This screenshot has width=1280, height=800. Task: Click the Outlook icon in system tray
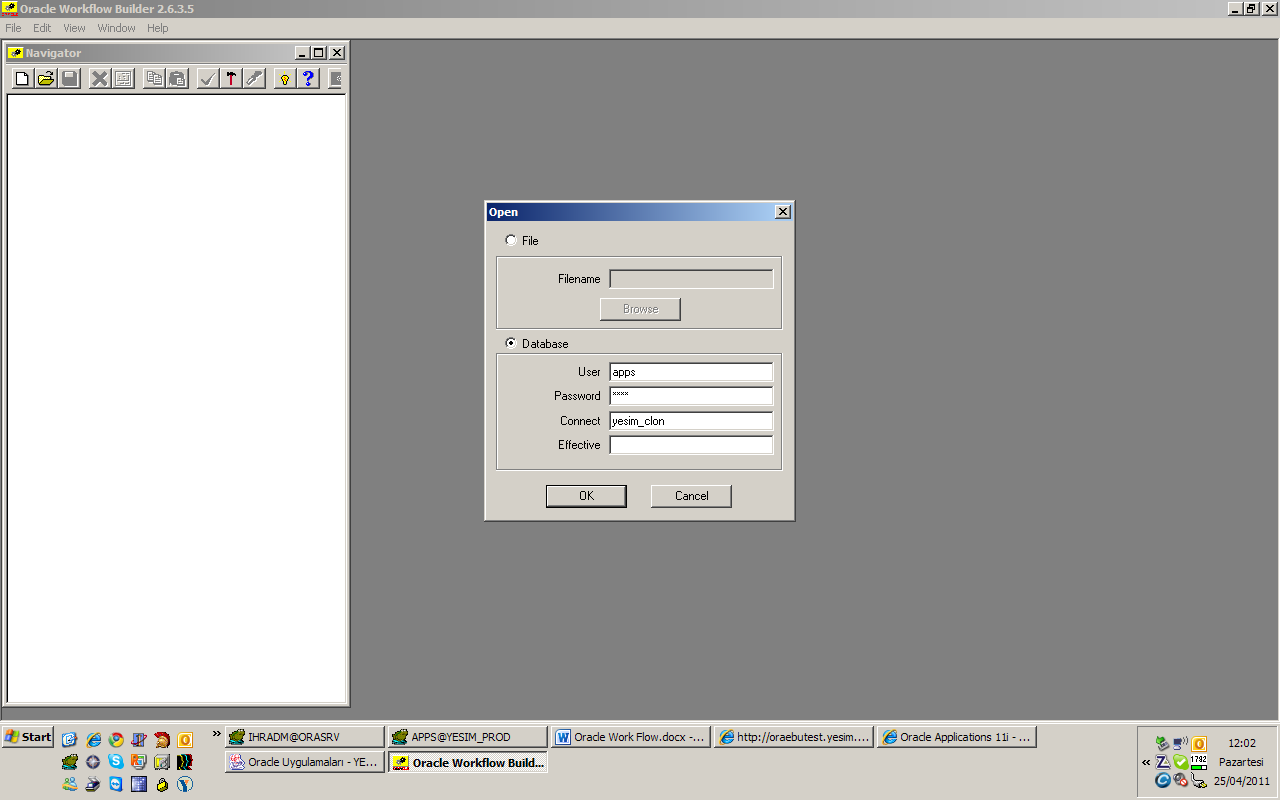pos(1199,744)
